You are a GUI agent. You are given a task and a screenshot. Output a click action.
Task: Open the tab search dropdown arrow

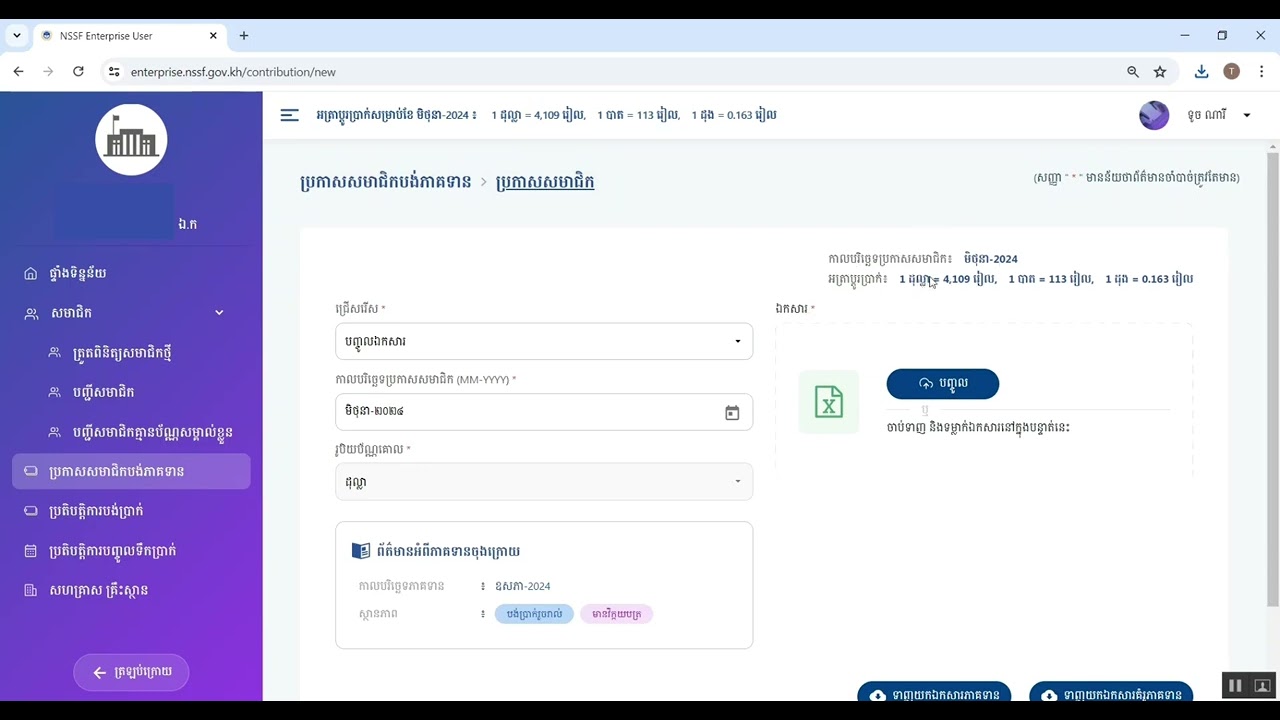pyautogui.click(x=17, y=36)
